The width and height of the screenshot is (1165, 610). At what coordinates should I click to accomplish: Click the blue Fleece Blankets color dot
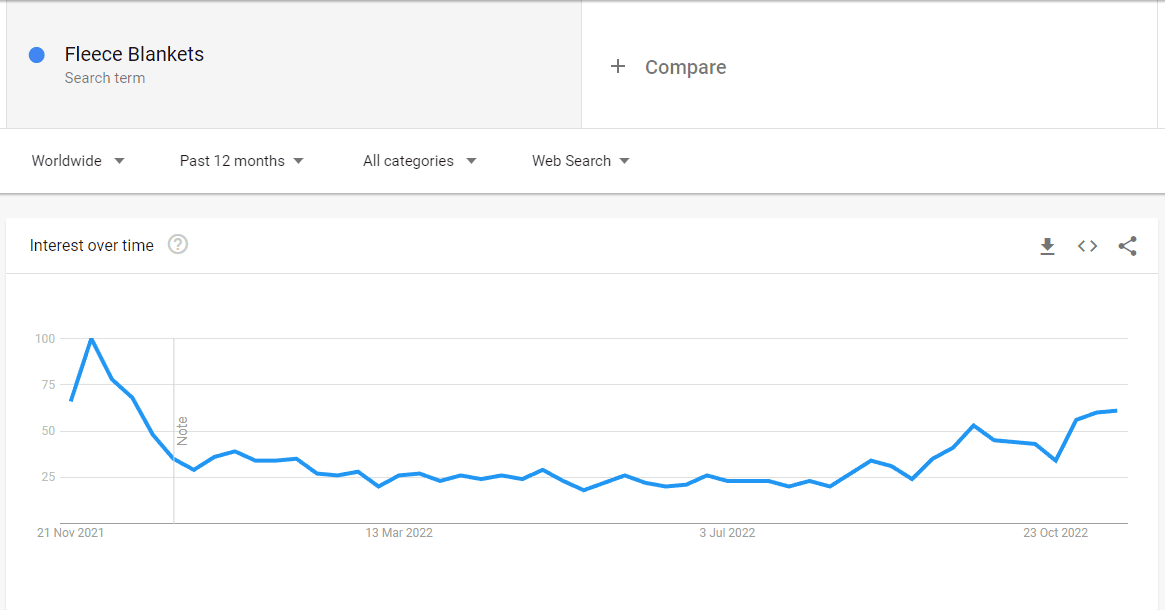36,55
